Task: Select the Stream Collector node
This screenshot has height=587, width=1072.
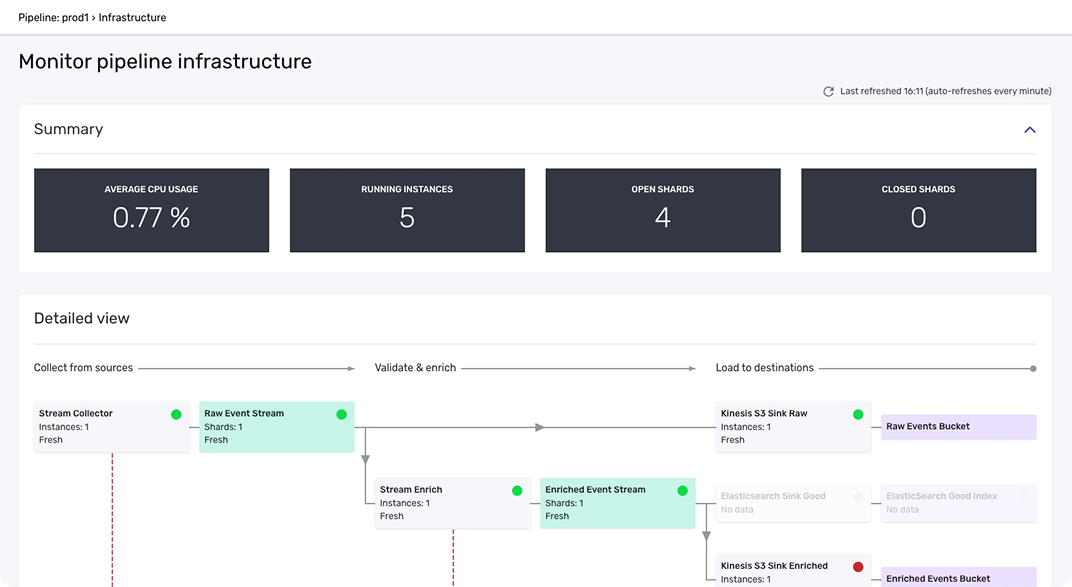Action: pos(111,427)
